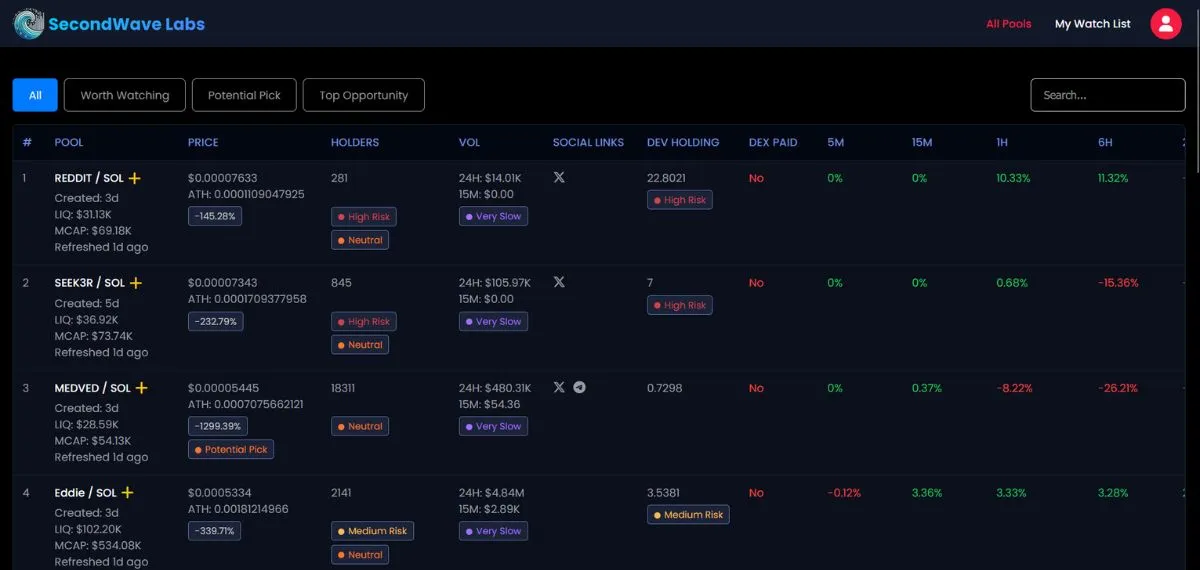
Task: Sort by the PRICE column header
Action: pos(203,142)
